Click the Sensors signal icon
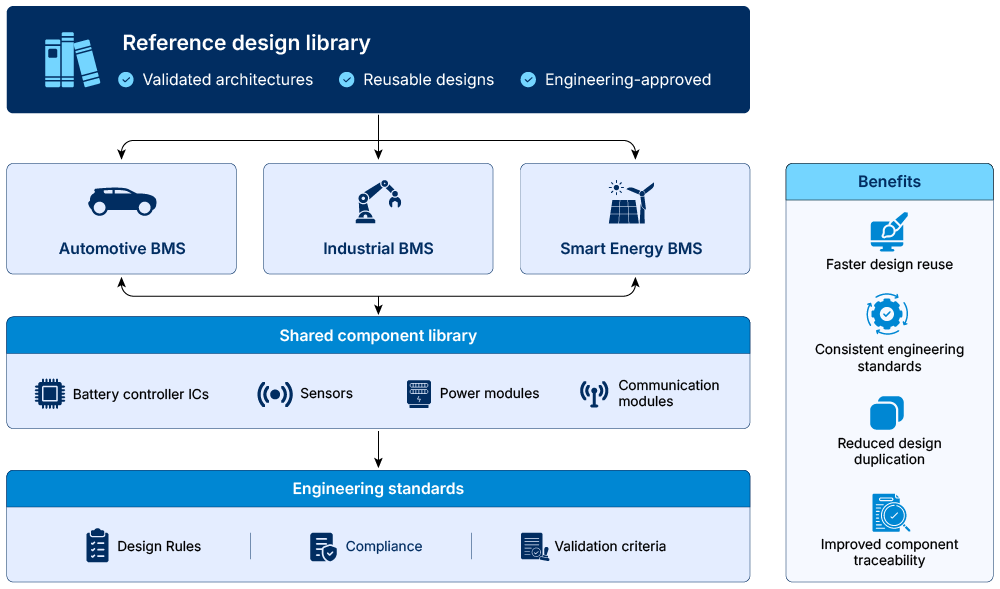The image size is (1000, 589). pos(275,395)
